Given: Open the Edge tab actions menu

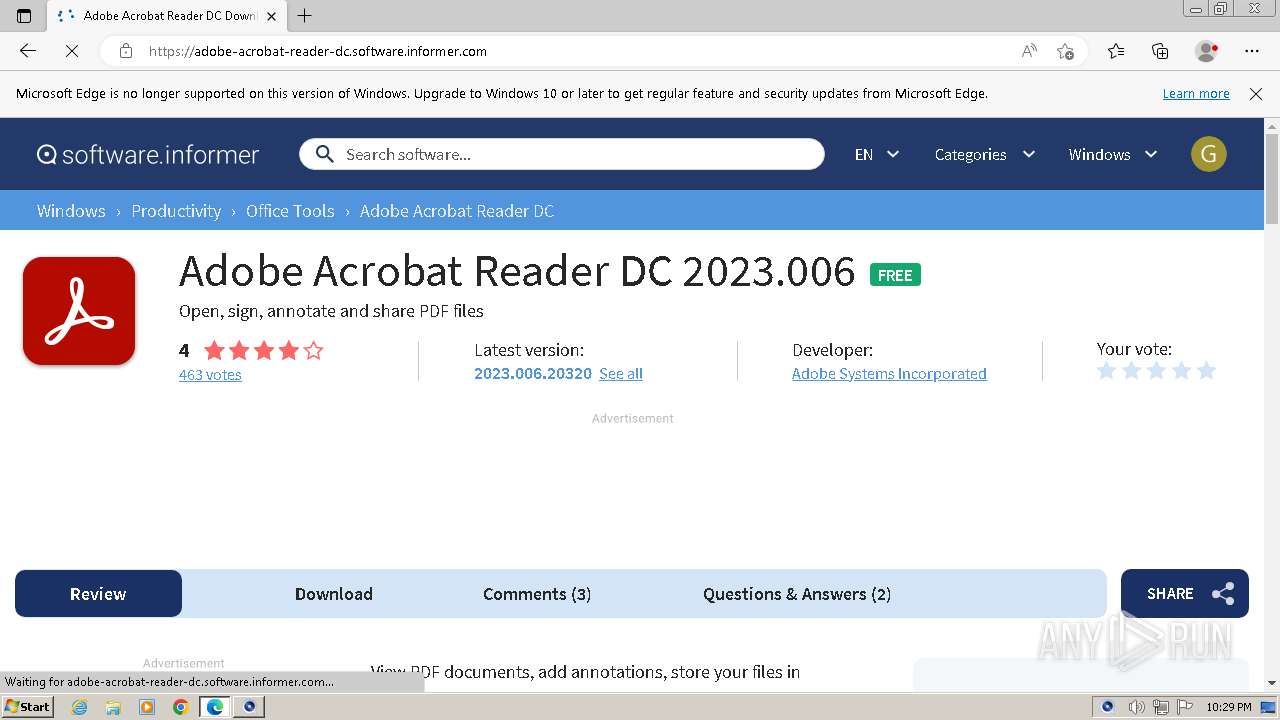Looking at the screenshot, I should pyautogui.click(x=24, y=15).
